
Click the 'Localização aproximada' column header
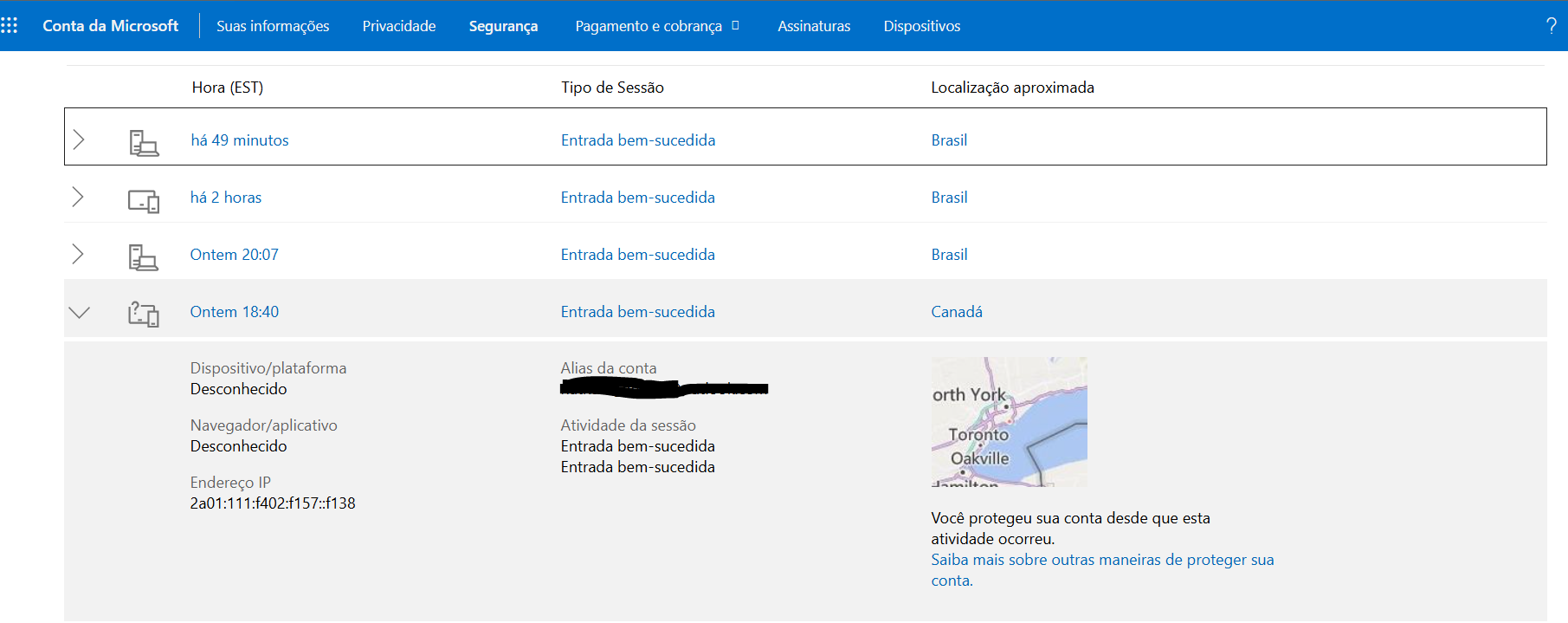click(1012, 88)
